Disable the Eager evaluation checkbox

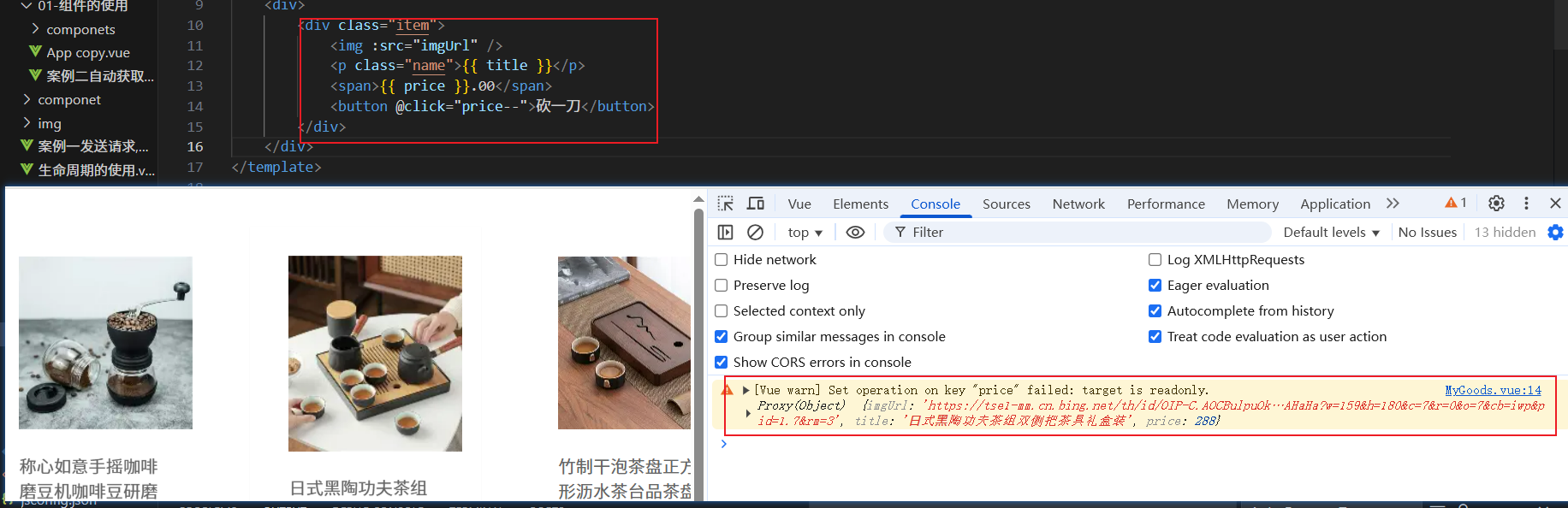click(x=1155, y=285)
